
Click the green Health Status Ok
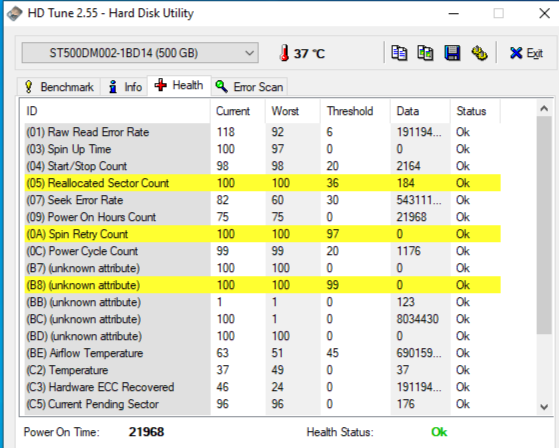439,432
